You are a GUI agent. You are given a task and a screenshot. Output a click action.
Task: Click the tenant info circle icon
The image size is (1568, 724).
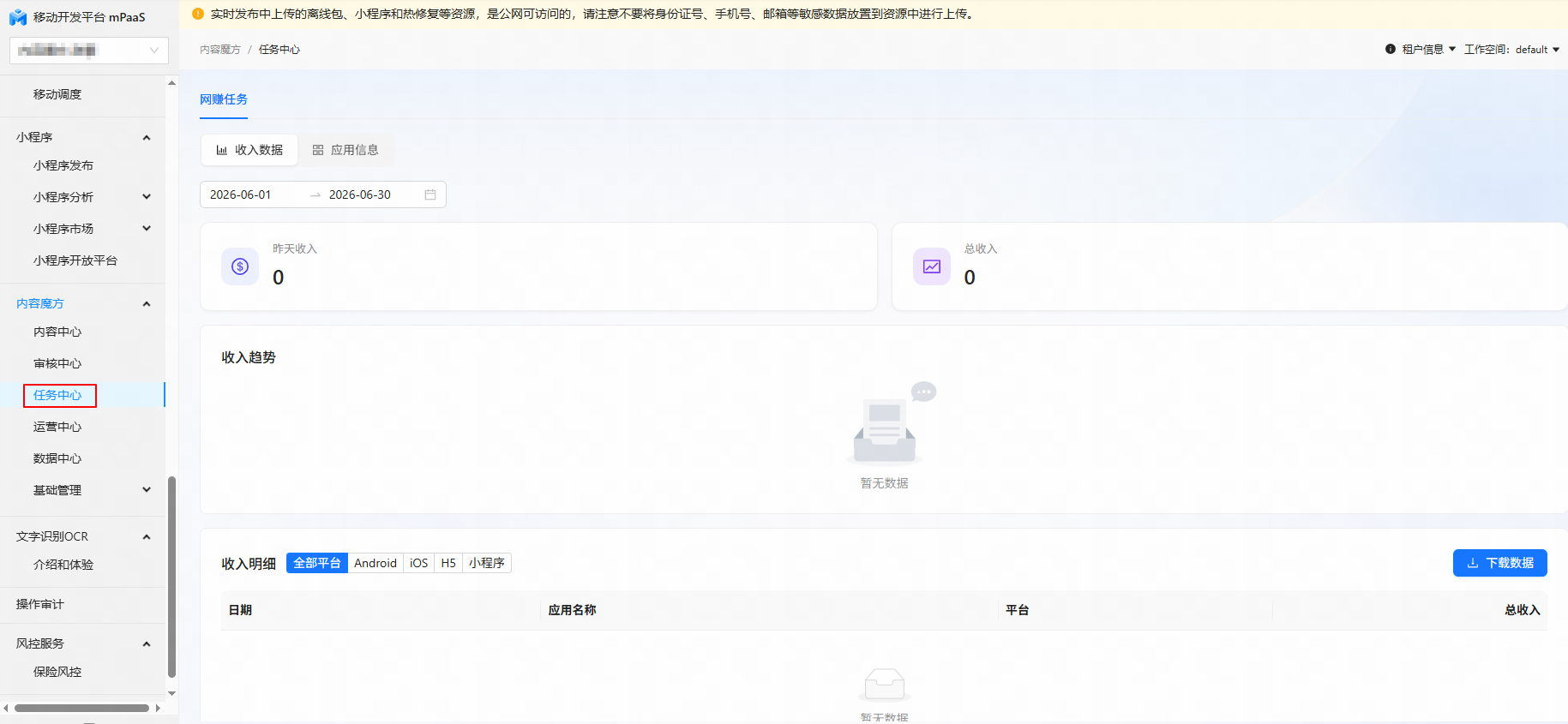click(1391, 49)
